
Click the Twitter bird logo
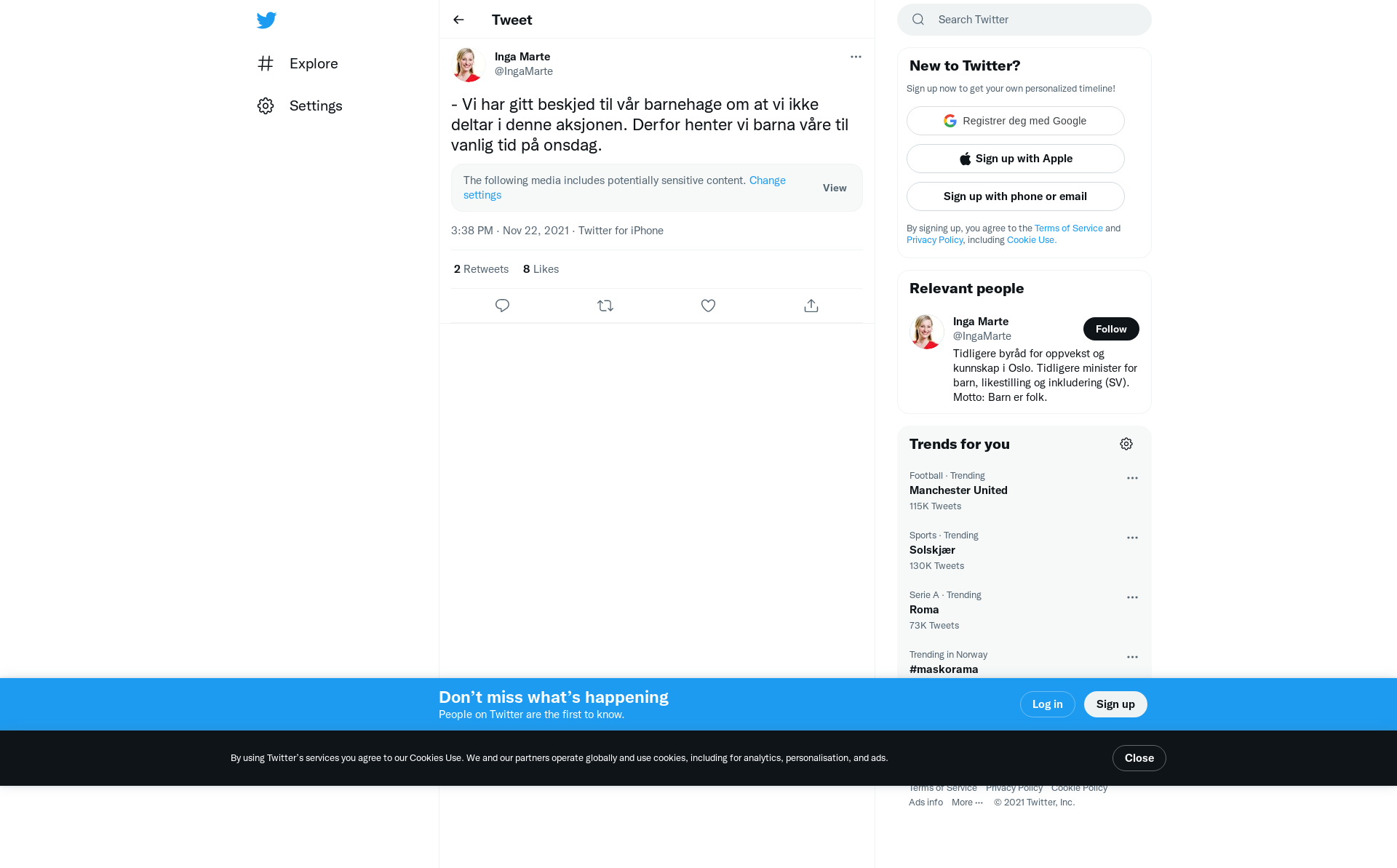coord(266,20)
